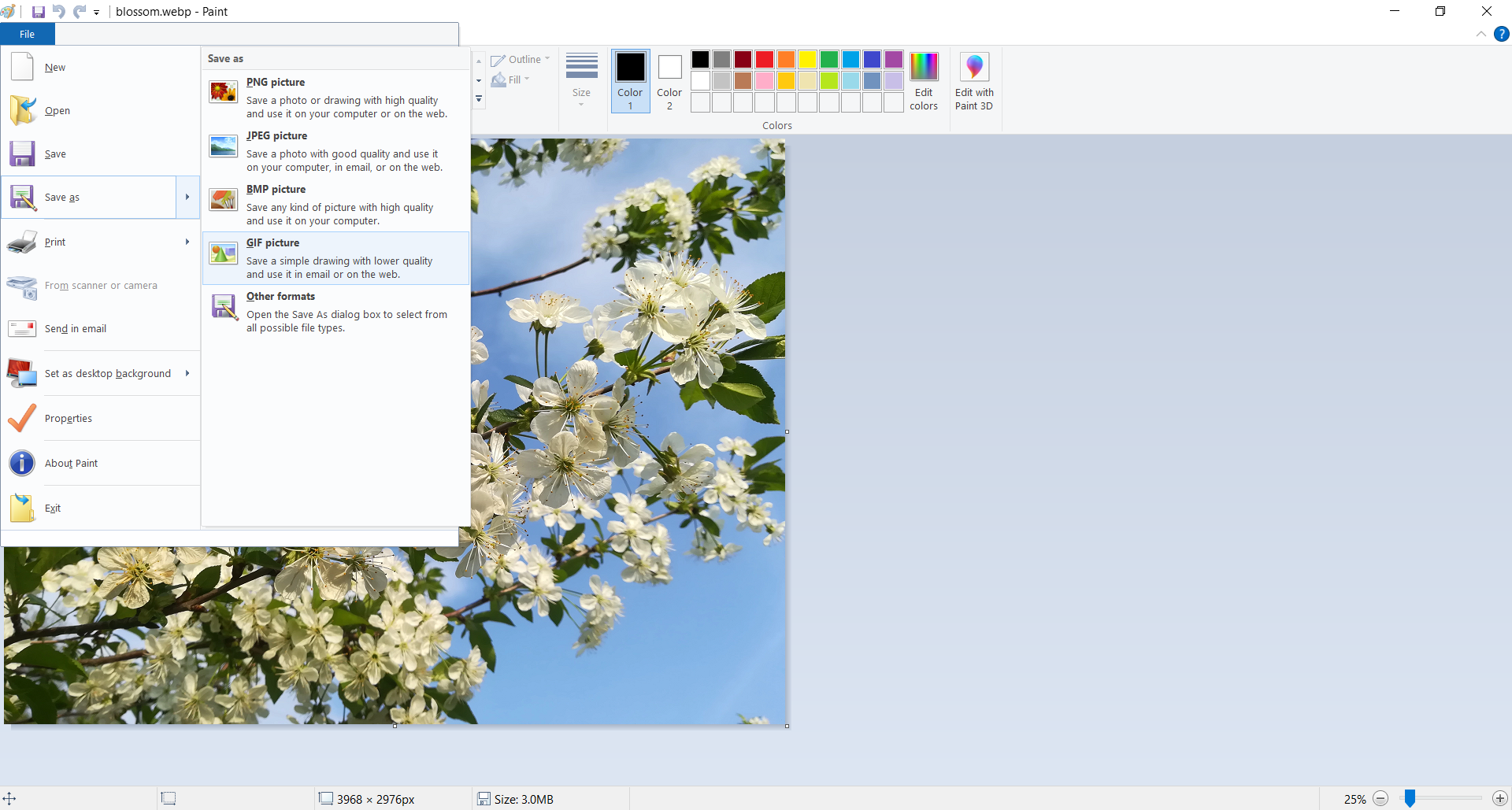Open About Paint info
Image resolution: width=1512 pixels, height=810 pixels.
(x=71, y=463)
